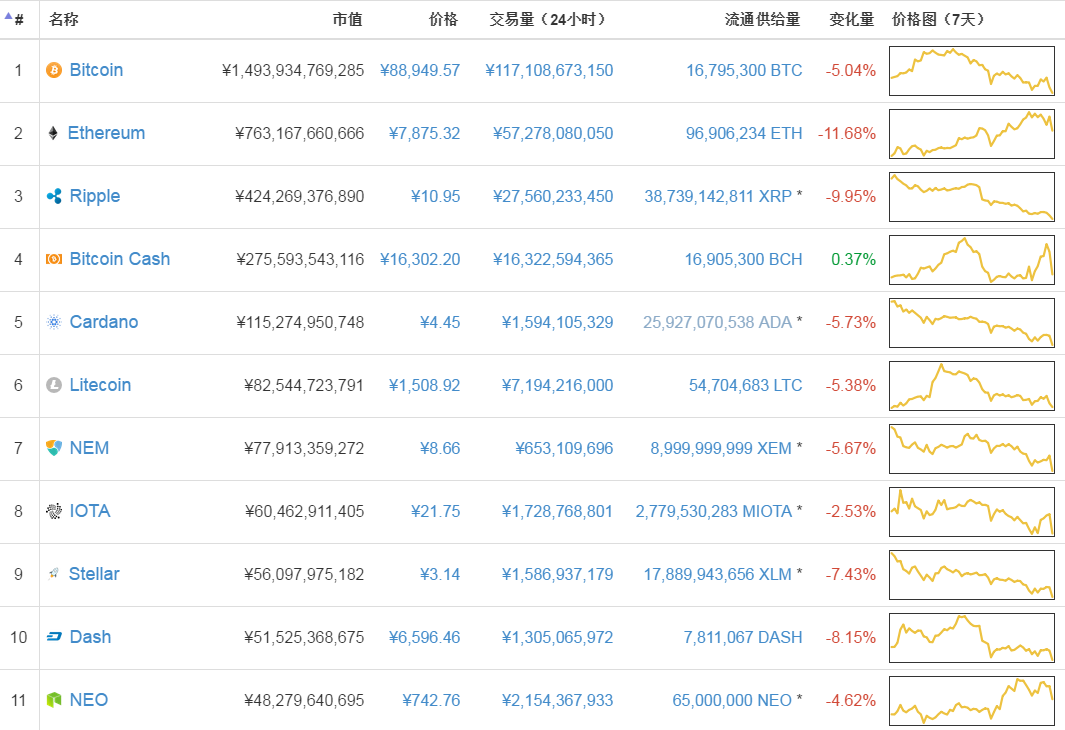
Task: Sort by rank using # column arrow
Action: (14, 19)
